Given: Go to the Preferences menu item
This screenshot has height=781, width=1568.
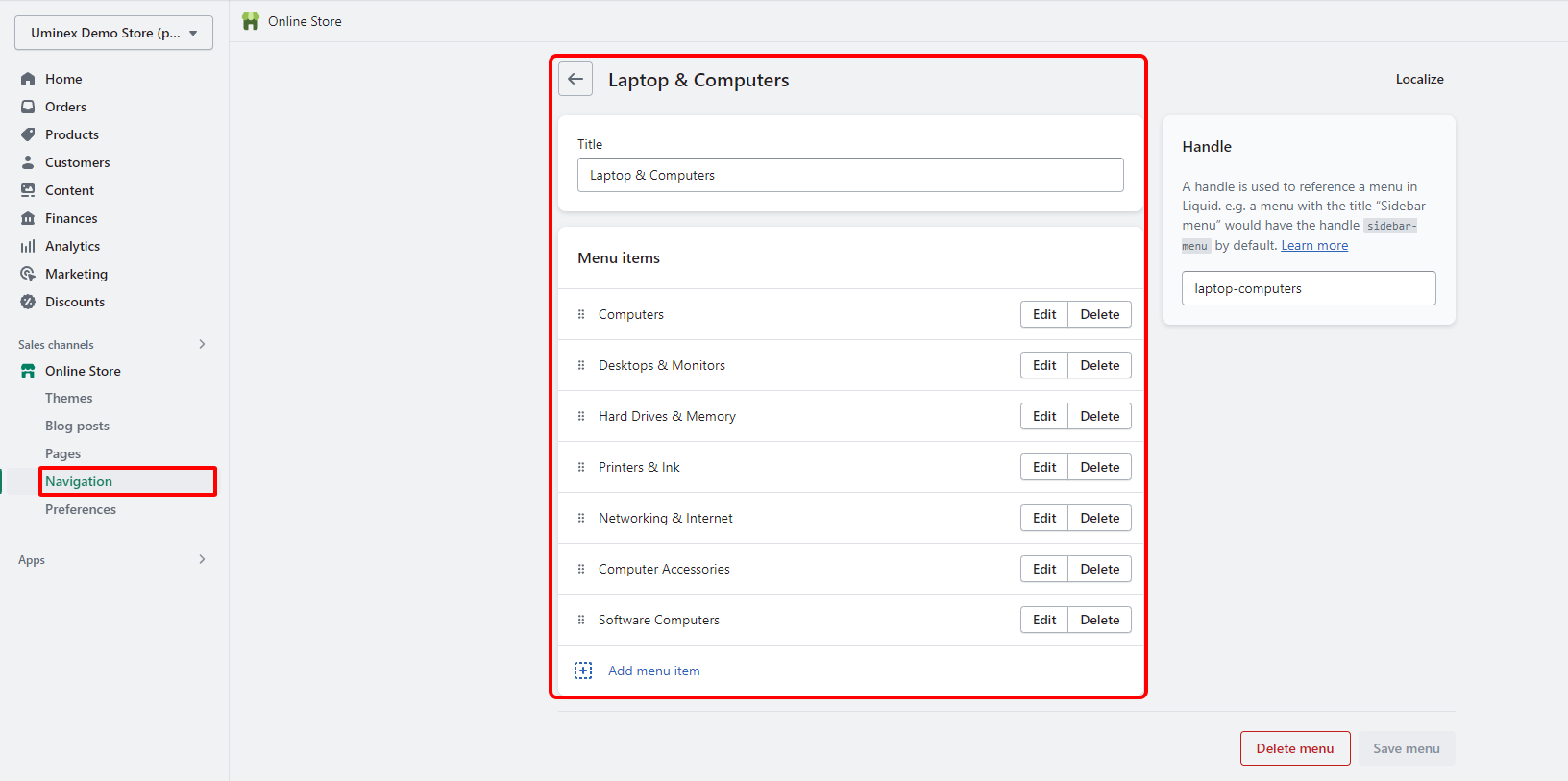Looking at the screenshot, I should [81, 509].
